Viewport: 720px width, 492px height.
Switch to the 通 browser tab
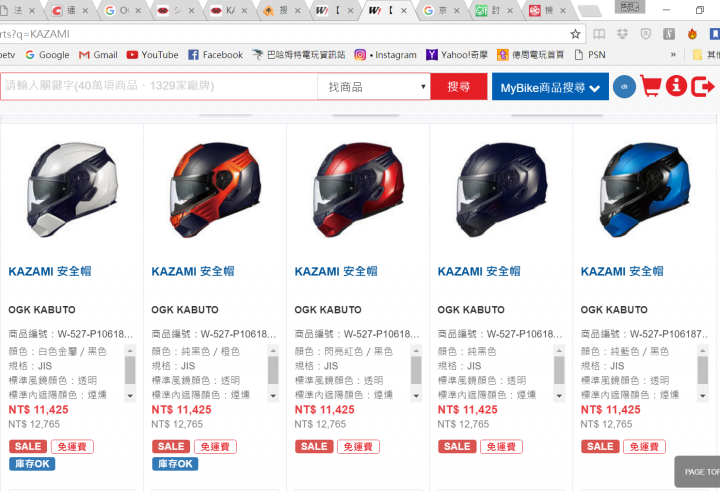70,10
